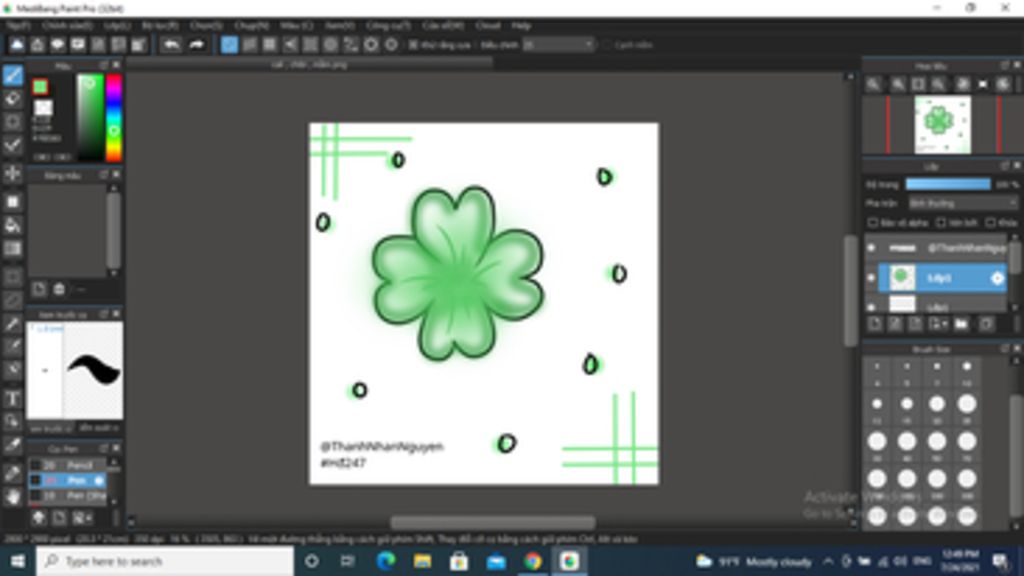The height and width of the screenshot is (576, 1024).
Task: Open the Layer menu
Action: [117, 25]
